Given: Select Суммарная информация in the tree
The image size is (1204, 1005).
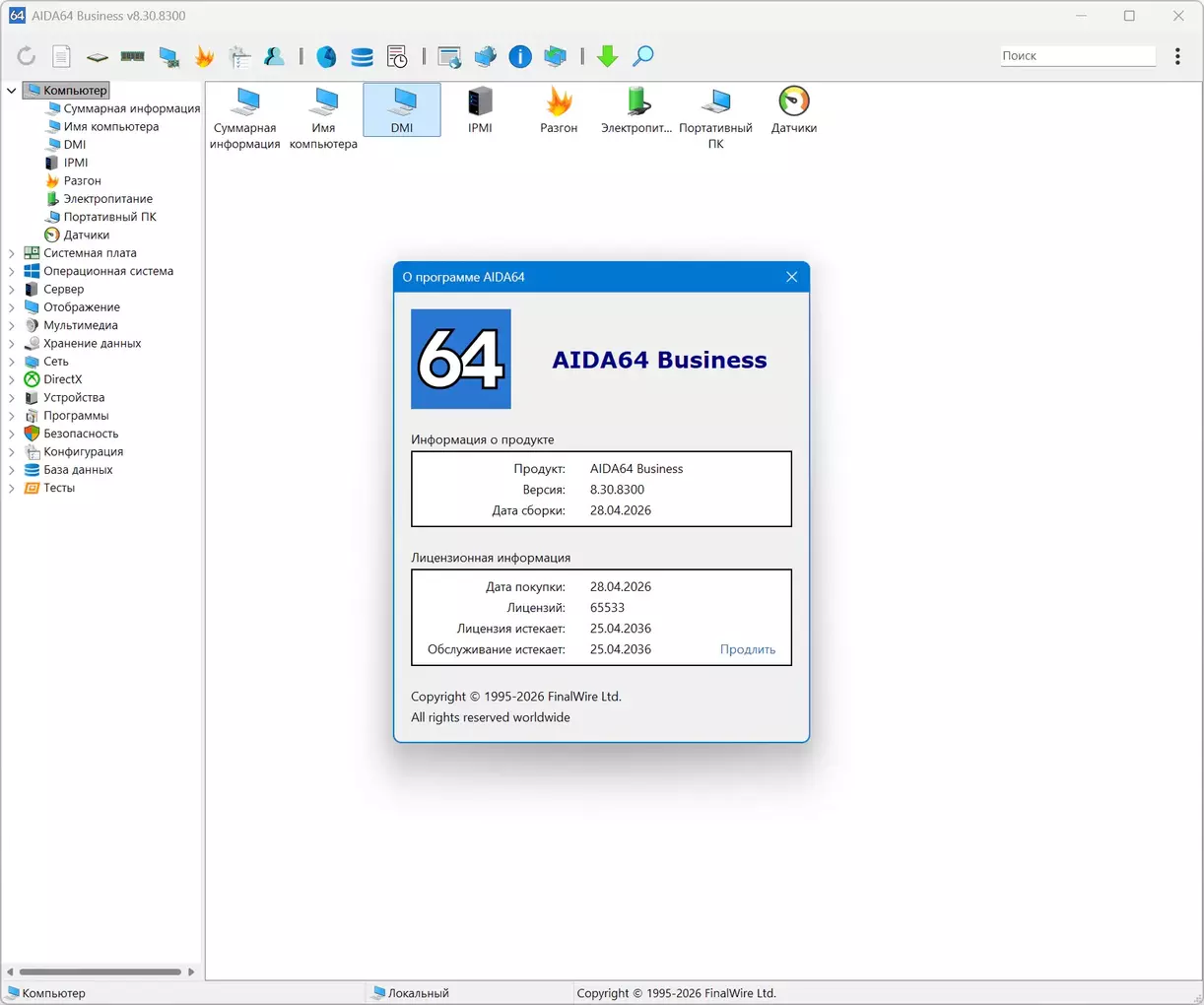Looking at the screenshot, I should (x=131, y=108).
